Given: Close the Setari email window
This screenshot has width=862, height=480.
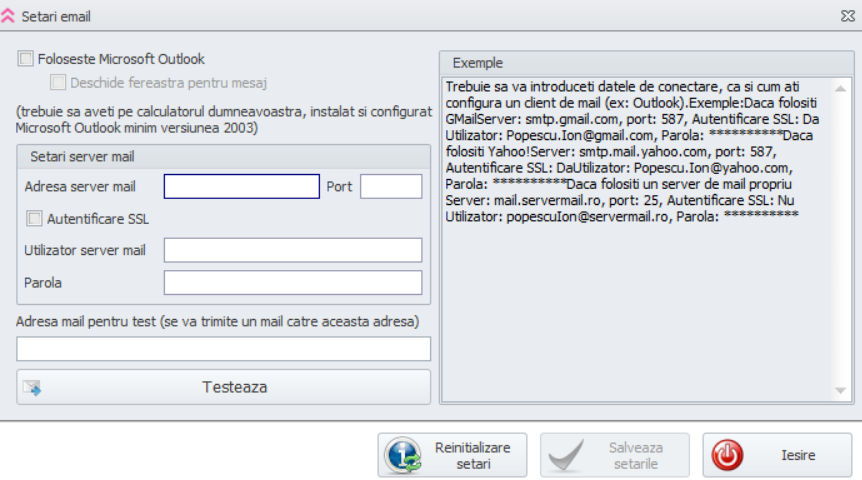Looking at the screenshot, I should point(847,15).
